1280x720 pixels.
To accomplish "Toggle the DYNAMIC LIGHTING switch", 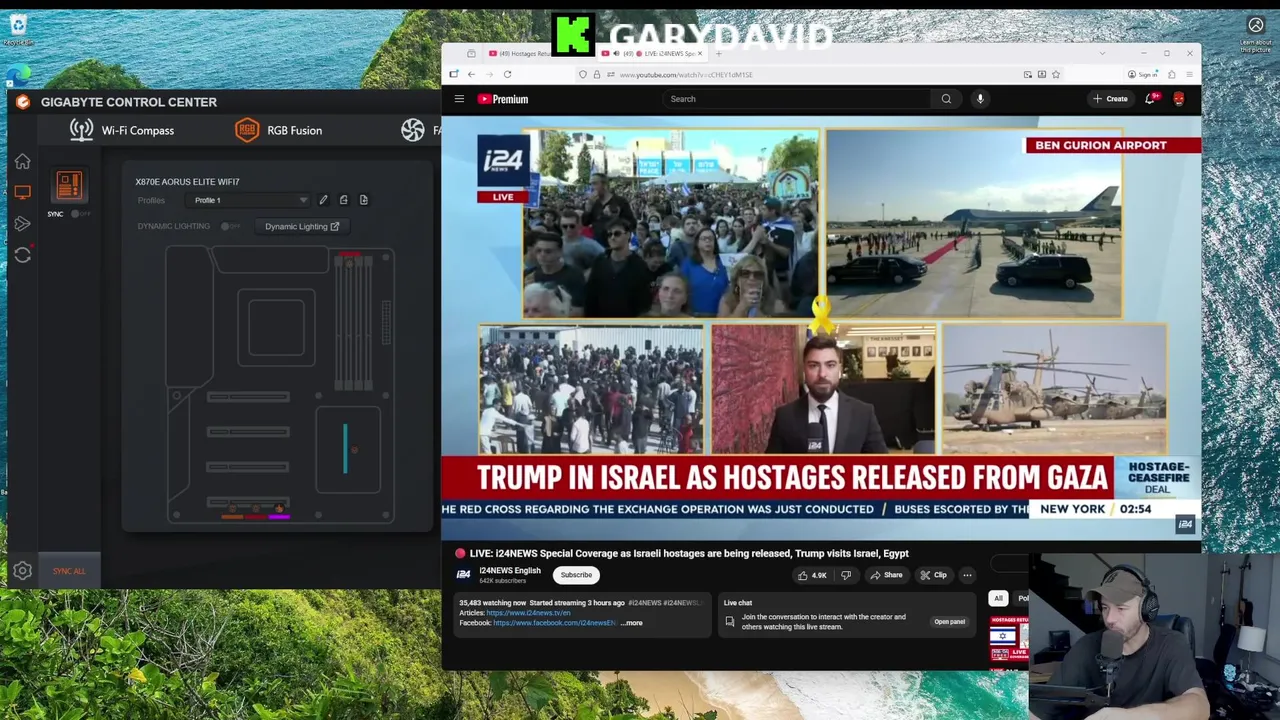I will (x=229, y=226).
